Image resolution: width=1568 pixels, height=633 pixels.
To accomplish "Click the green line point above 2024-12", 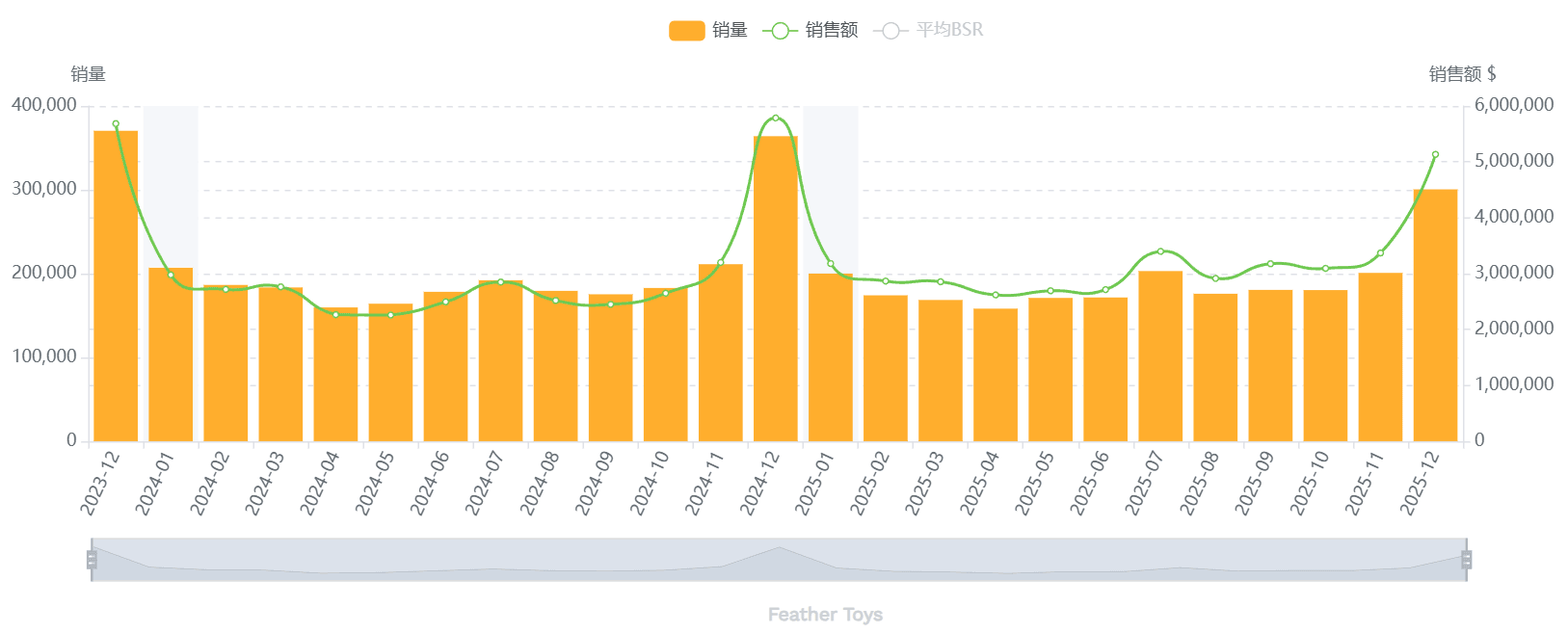I will tap(776, 119).
